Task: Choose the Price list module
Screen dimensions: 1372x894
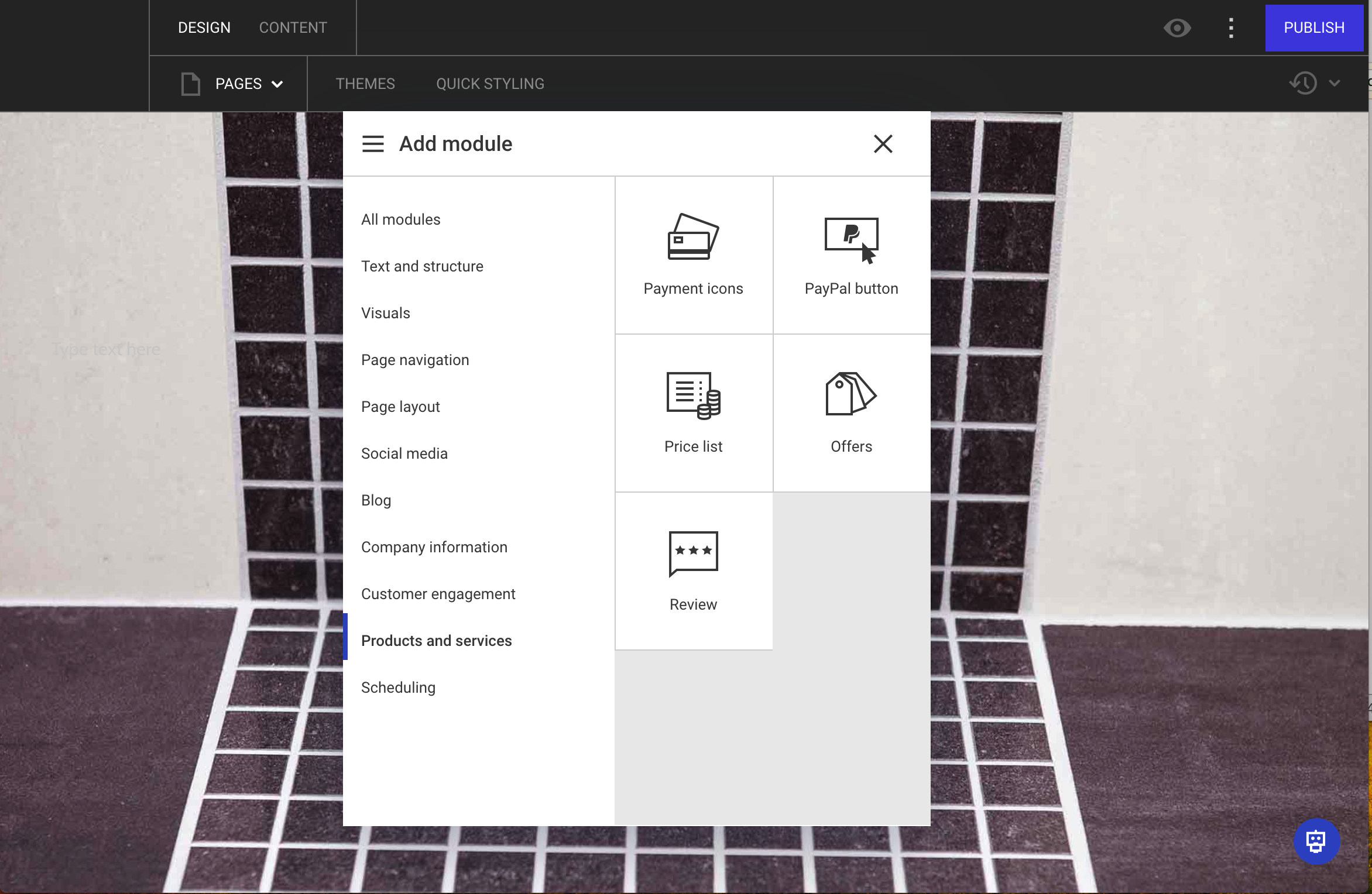Action: pyautogui.click(x=694, y=413)
